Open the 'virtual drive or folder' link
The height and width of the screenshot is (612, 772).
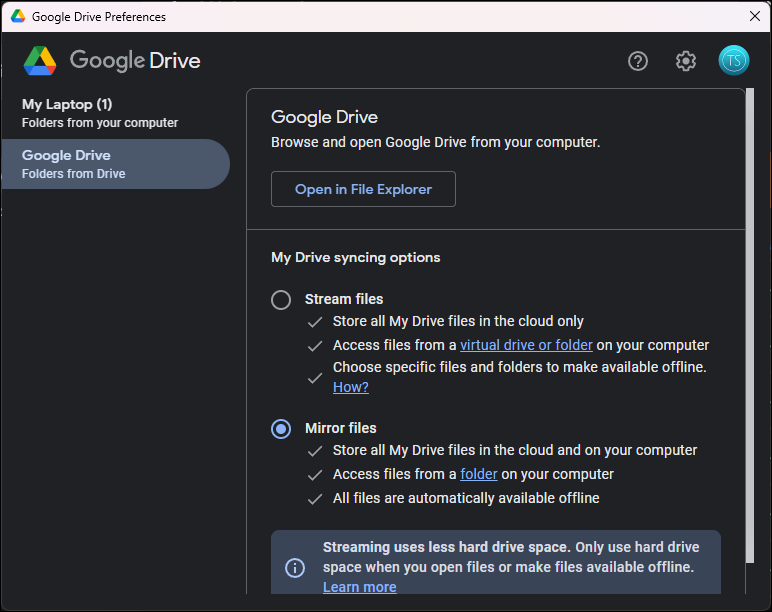click(x=526, y=345)
